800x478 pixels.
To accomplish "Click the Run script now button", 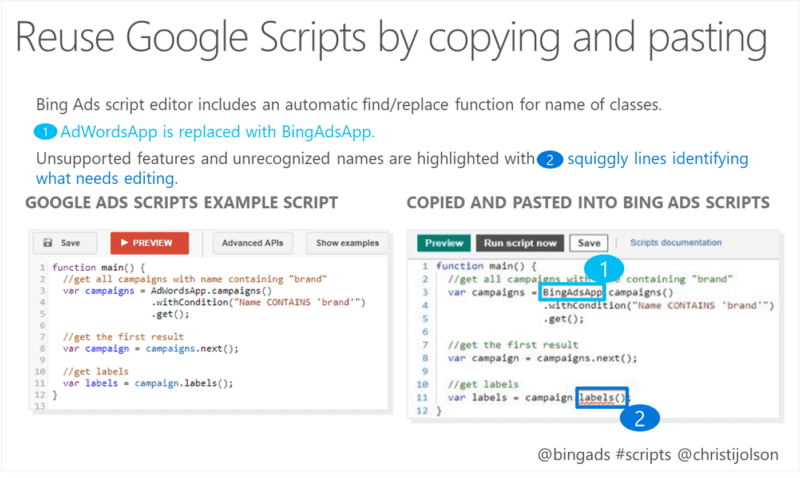I will [x=520, y=243].
